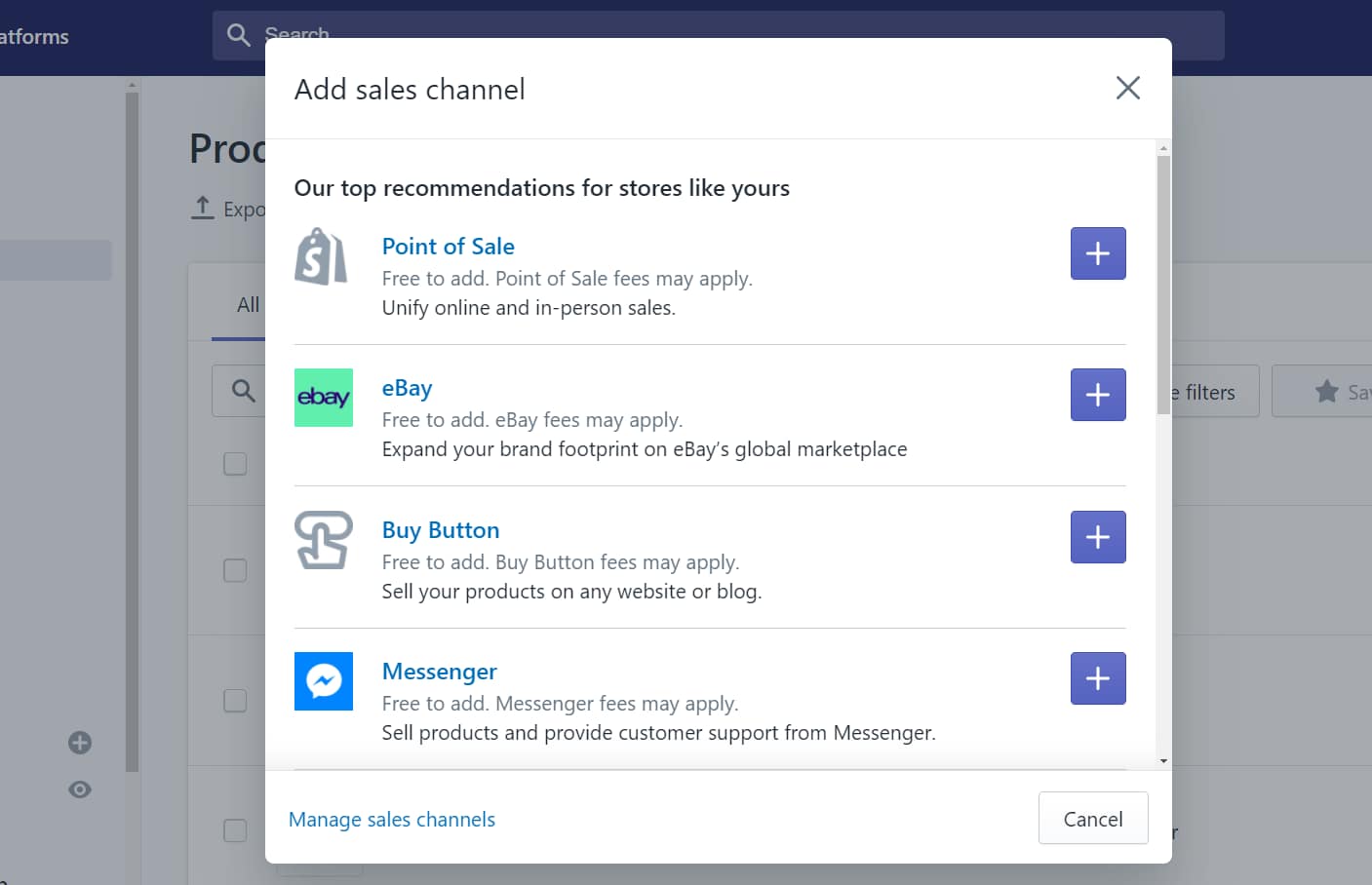
Task: Check the bottom product row checkbox
Action: [234, 830]
